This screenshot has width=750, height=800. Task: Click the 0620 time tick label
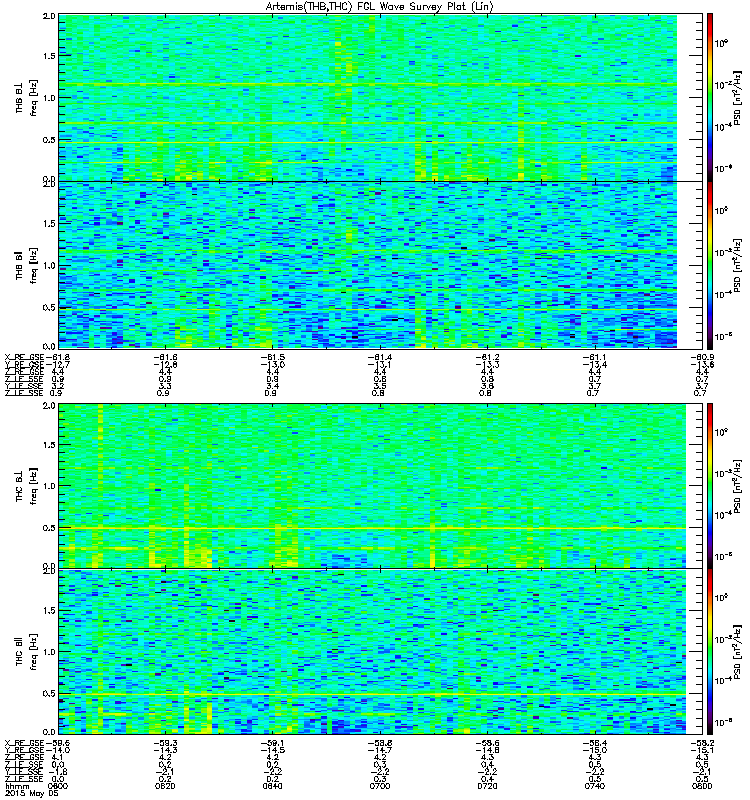(165, 786)
